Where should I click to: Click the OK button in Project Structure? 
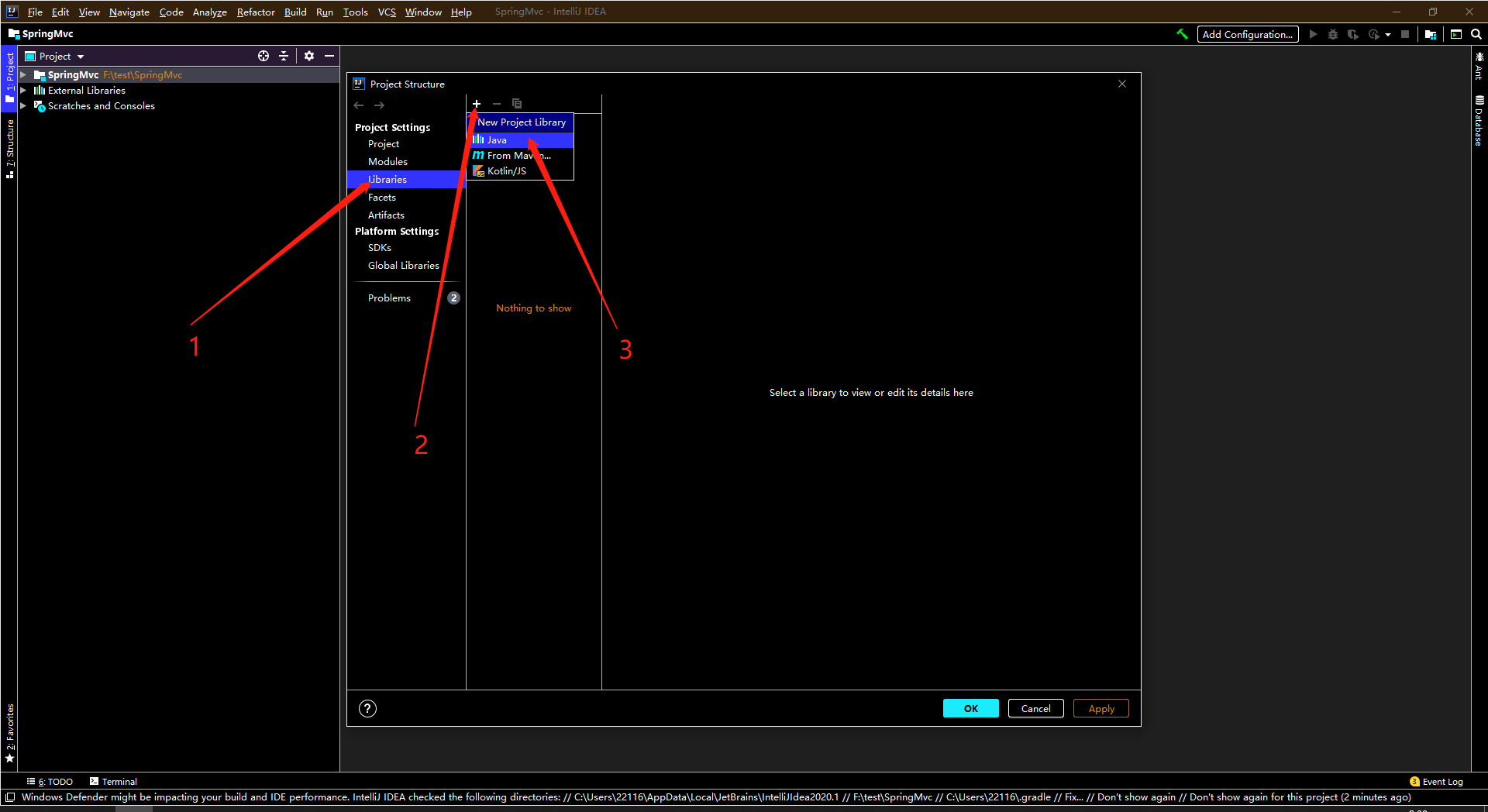(970, 708)
